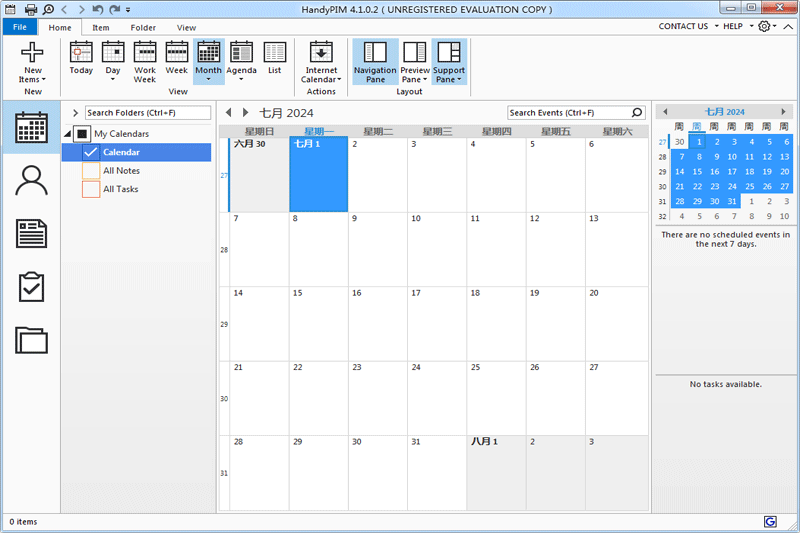The width and height of the screenshot is (800, 533).
Task: Open the Day view dropdown arrow
Action: (x=113, y=80)
